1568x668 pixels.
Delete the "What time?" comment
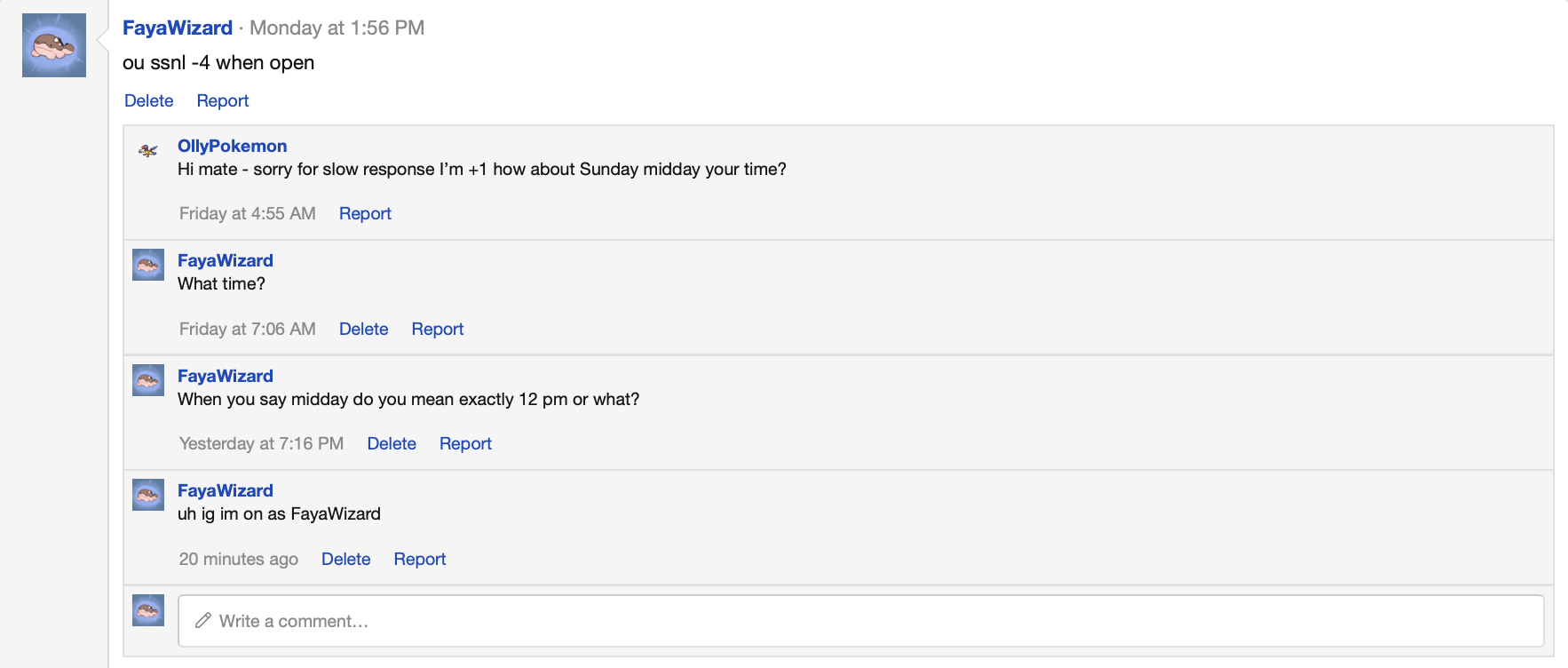pos(363,329)
